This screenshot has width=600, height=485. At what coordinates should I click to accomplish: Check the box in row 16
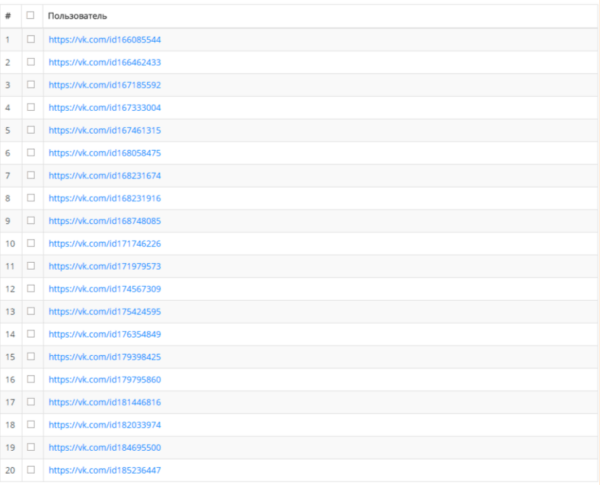coord(31,379)
